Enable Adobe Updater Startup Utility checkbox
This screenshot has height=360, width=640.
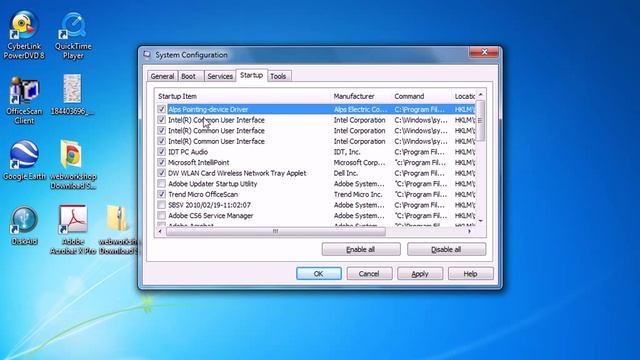tap(162, 184)
